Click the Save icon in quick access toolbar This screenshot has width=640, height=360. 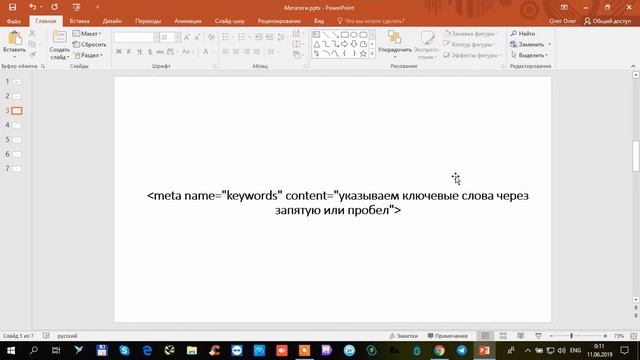[12, 7]
